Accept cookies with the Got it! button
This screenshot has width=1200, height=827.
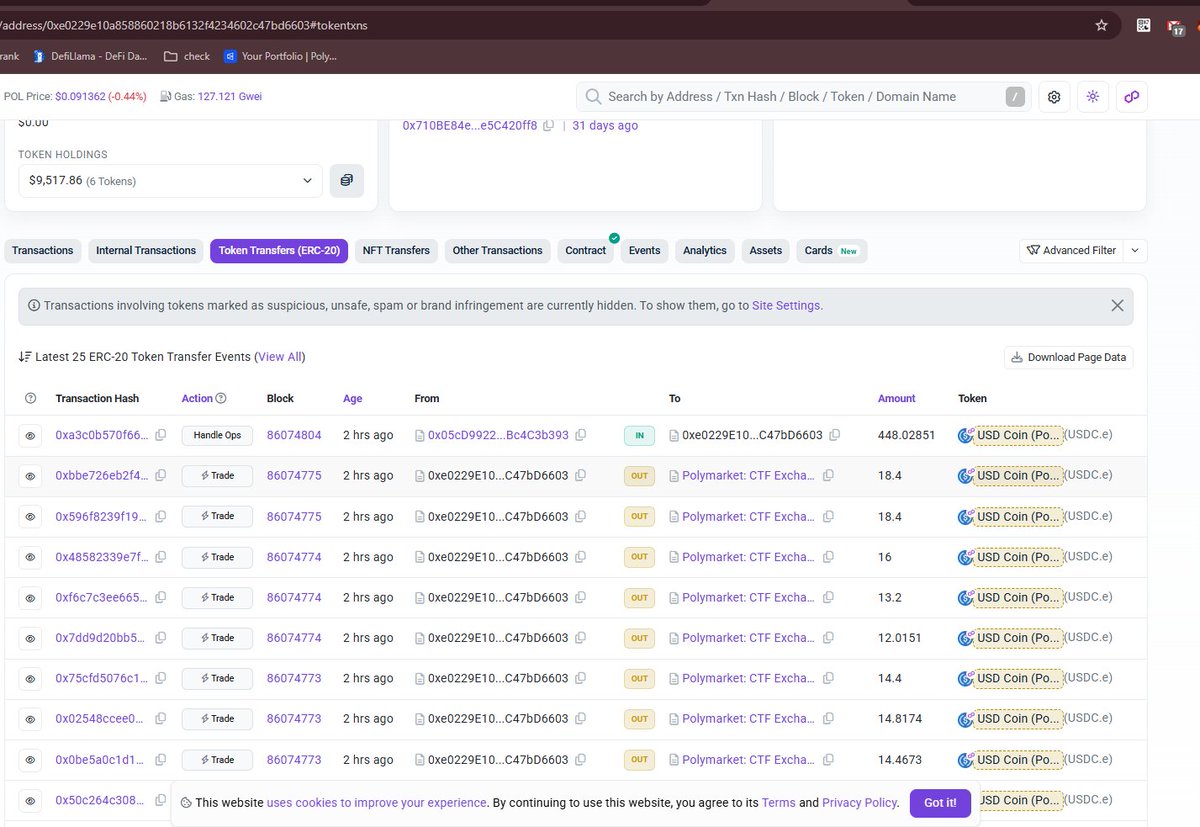tap(940, 803)
